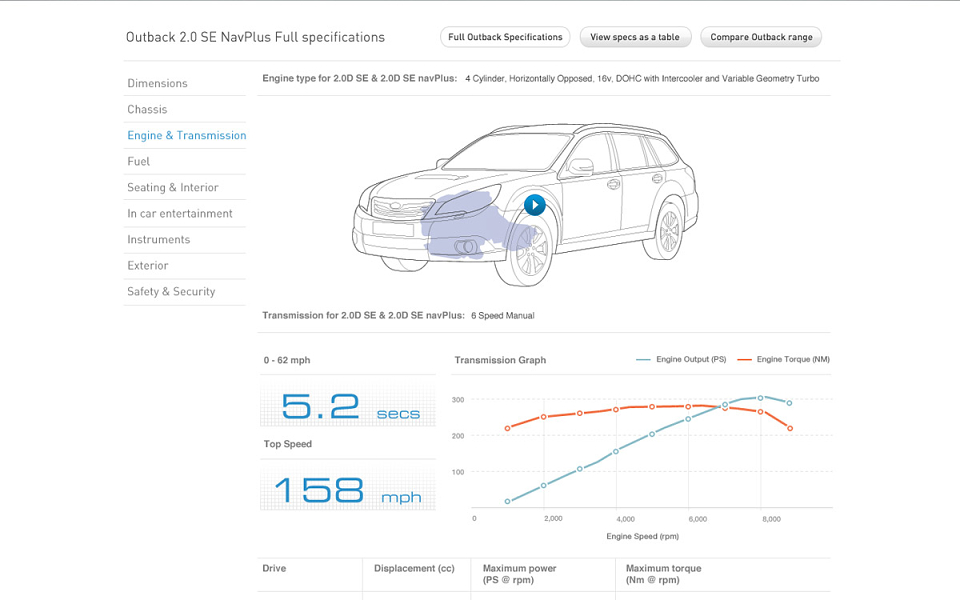Click the first orange torque data point
This screenshot has height=600, width=960.
click(508, 428)
